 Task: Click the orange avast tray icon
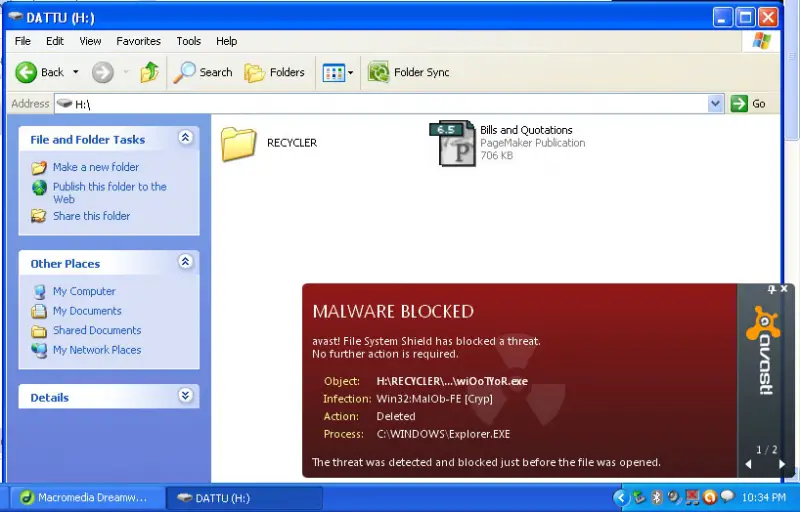(x=710, y=497)
